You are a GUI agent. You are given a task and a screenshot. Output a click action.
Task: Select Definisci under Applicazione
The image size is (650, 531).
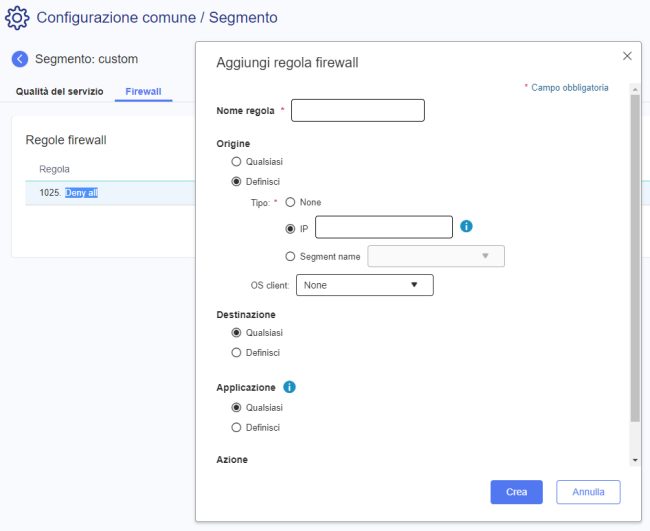236,428
